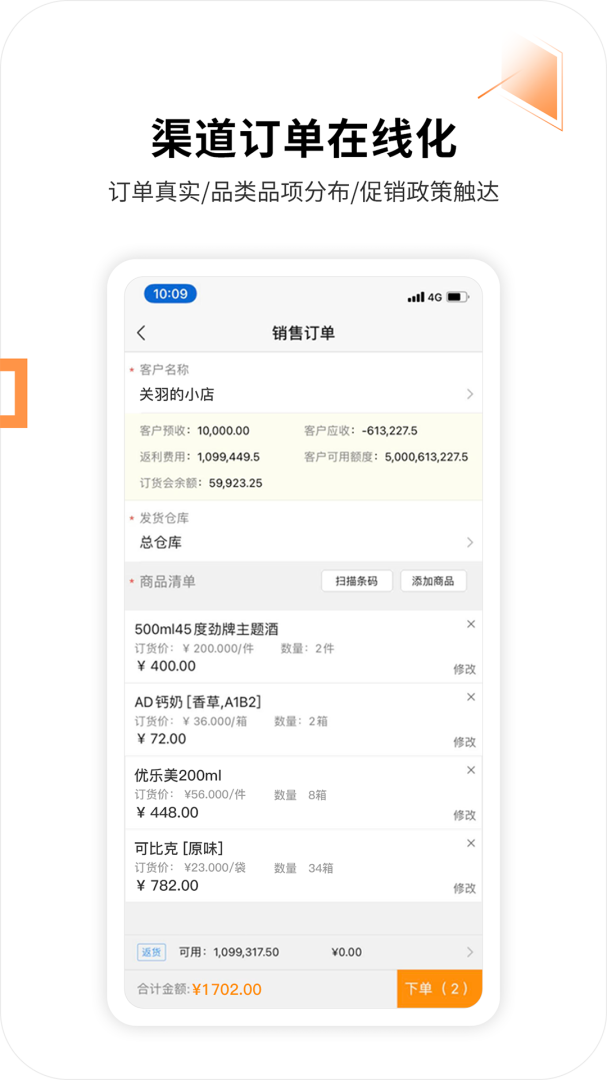The height and width of the screenshot is (1080, 607).
Task: Tap the back arrow in sales order header
Action: 141,333
